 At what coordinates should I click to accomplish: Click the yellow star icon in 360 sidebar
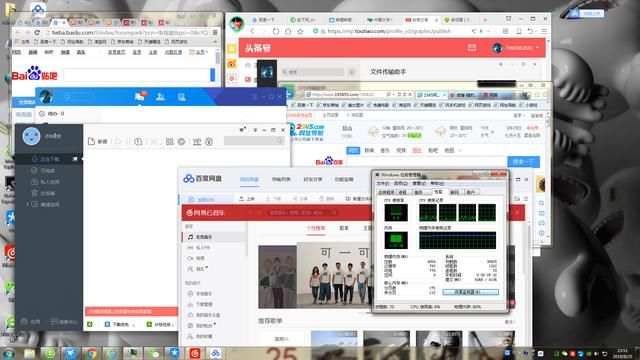232,49
